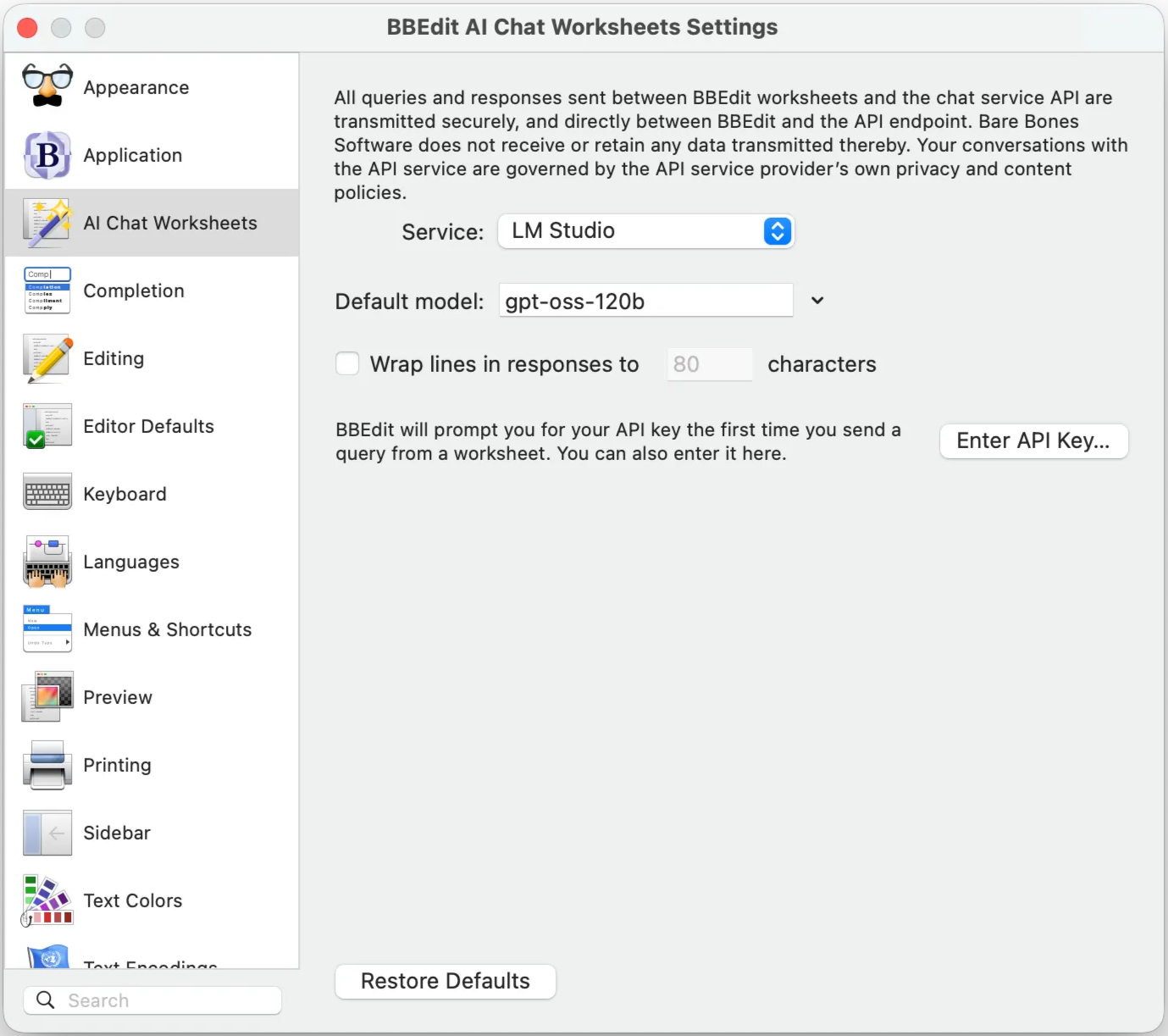The width and height of the screenshot is (1168, 1036).
Task: Click the wrap width characters field
Action: coord(709,364)
